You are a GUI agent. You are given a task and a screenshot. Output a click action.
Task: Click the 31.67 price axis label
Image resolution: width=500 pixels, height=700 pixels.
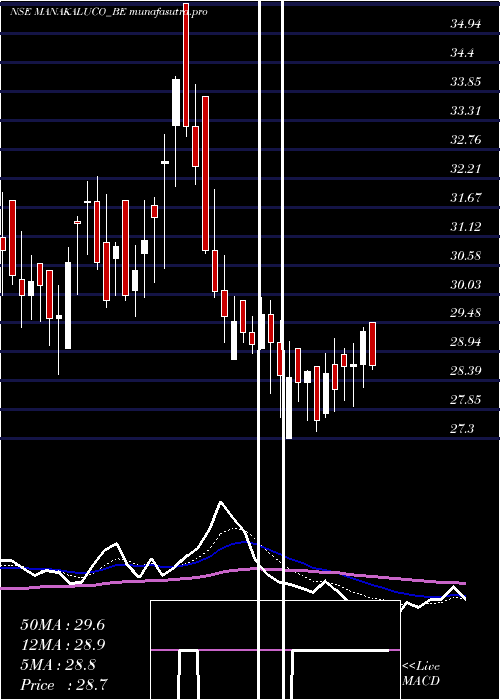pos(466,198)
